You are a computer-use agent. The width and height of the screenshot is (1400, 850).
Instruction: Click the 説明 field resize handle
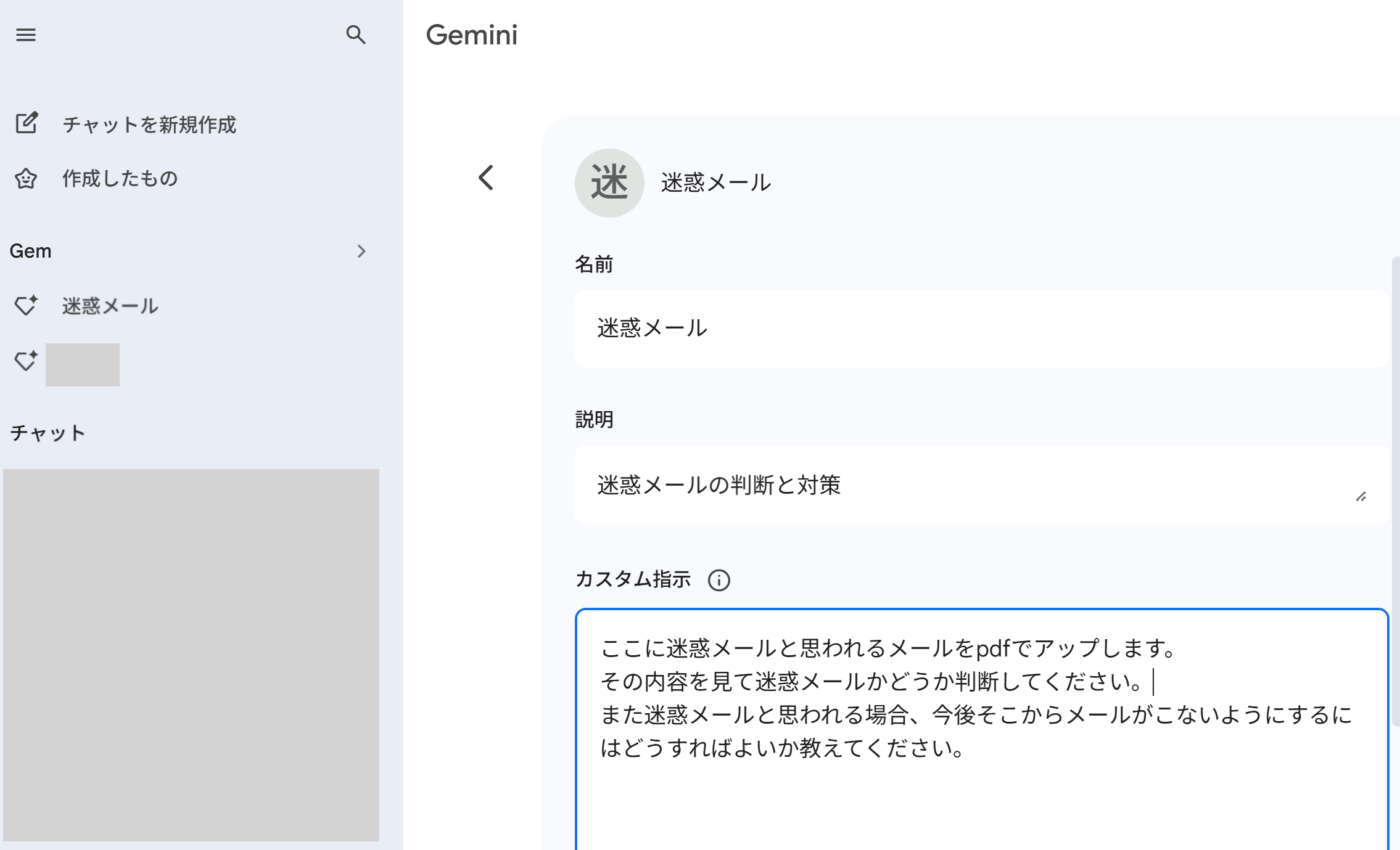pos(1361,497)
